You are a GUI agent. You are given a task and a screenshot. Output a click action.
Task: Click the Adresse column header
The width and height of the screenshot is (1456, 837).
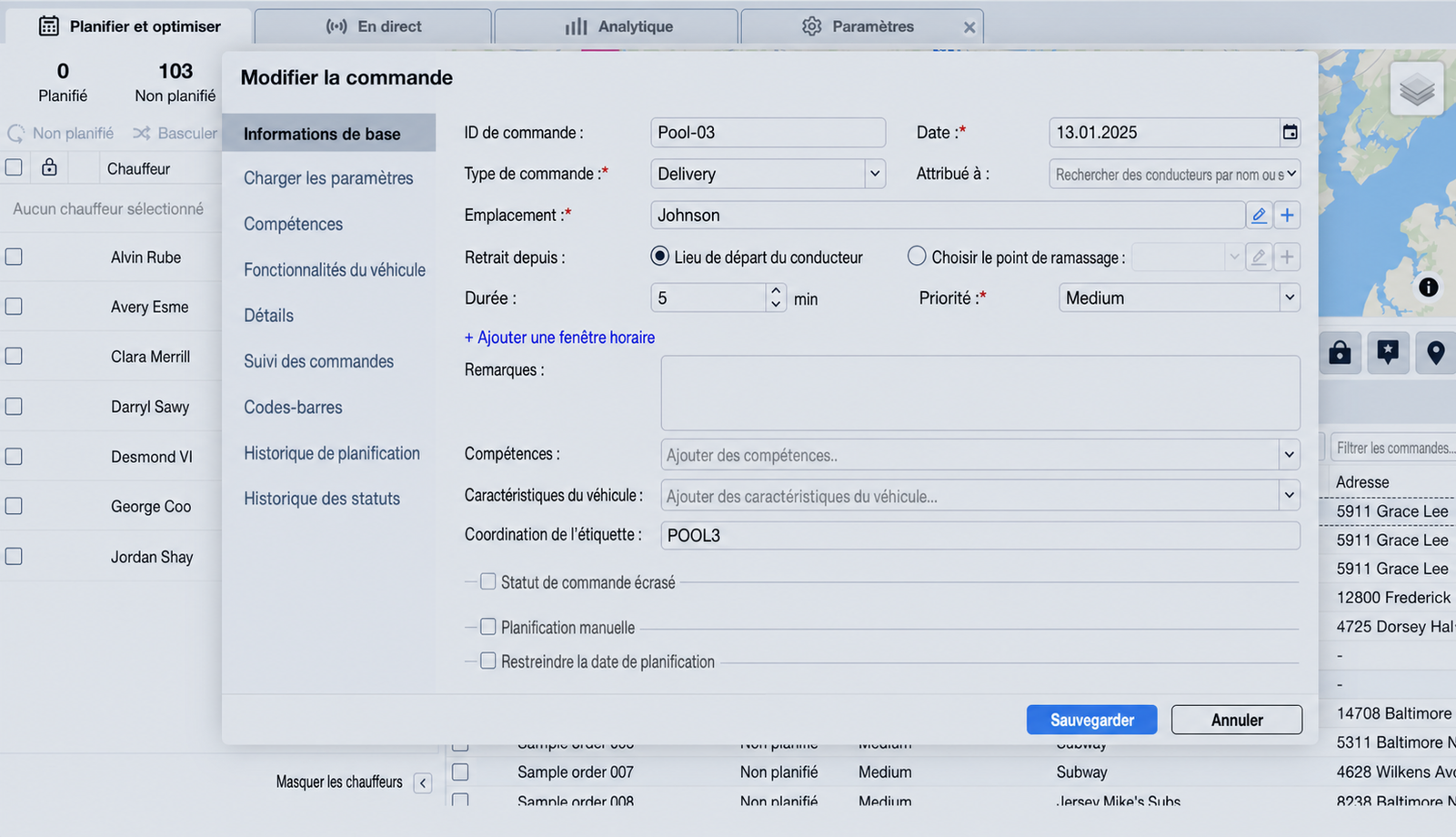click(1362, 482)
